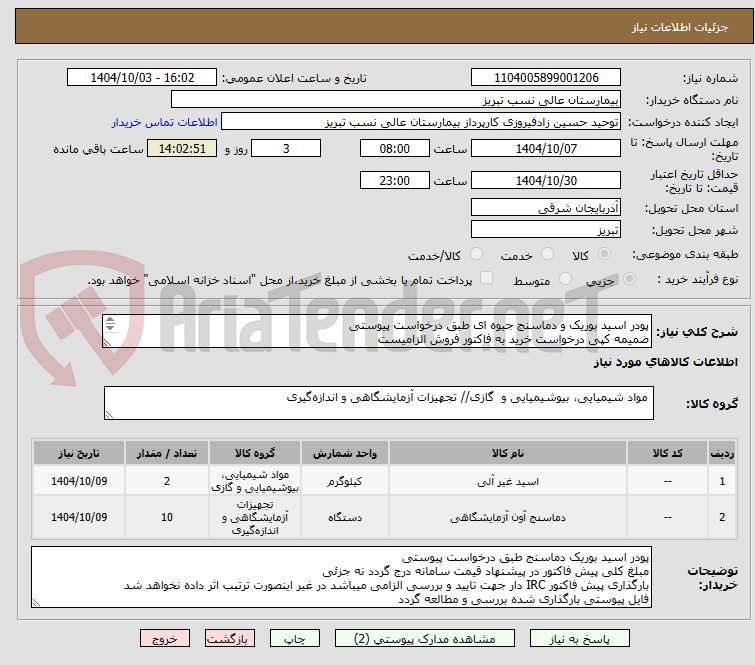Screen dimensions: 755x665
Task: Select the خدمت radio button
Action: point(547,254)
